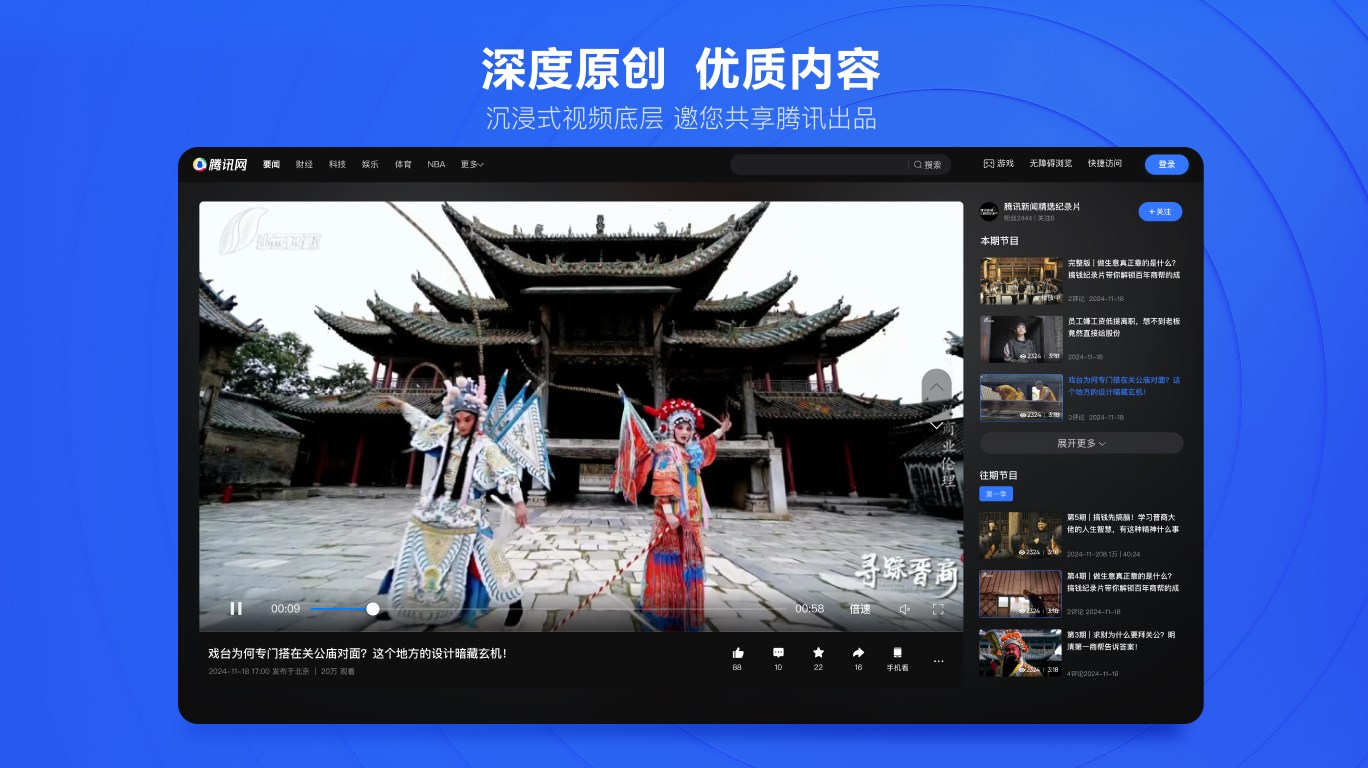1368x768 pixels.
Task: Click the channel name 腾讯新闻精选纪录片
Action: click(1042, 207)
